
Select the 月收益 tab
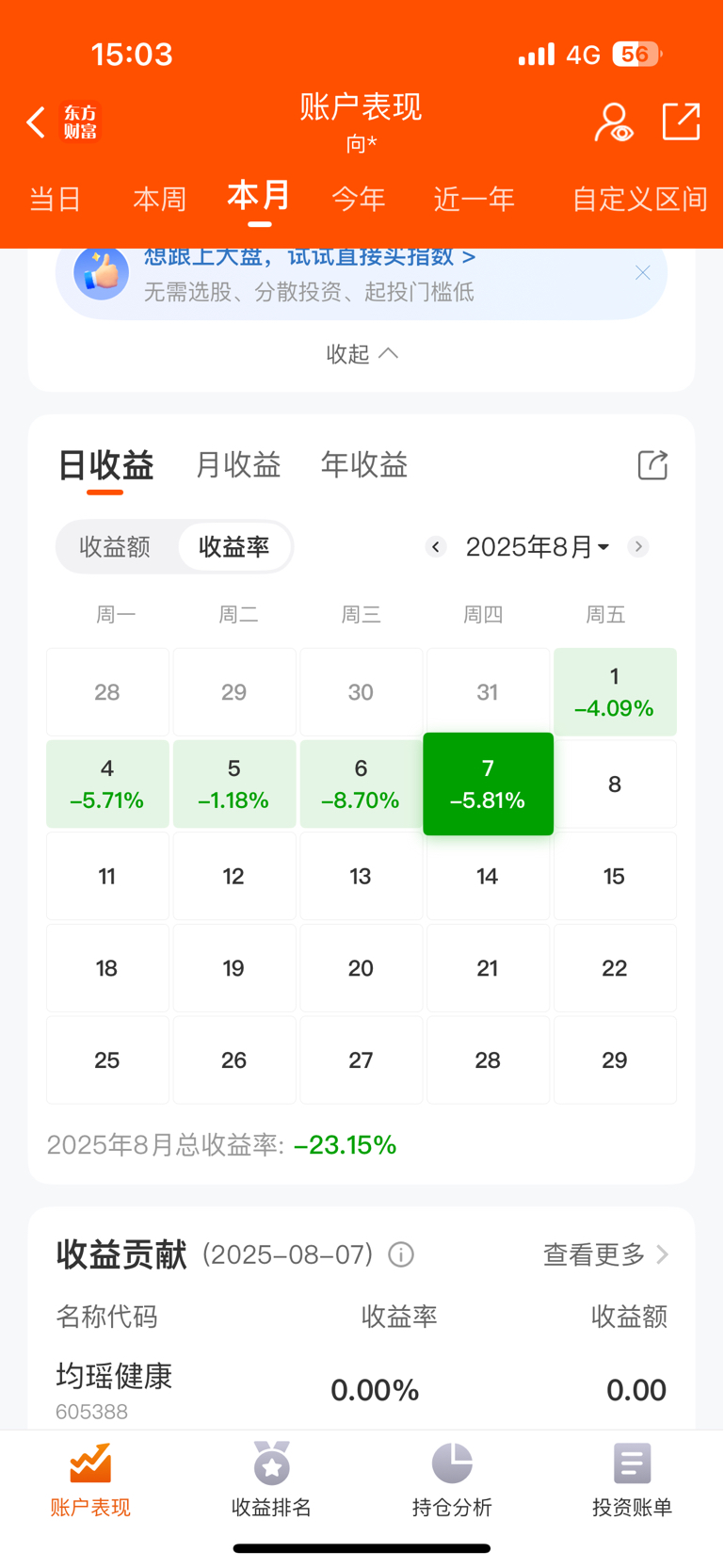[x=238, y=464]
